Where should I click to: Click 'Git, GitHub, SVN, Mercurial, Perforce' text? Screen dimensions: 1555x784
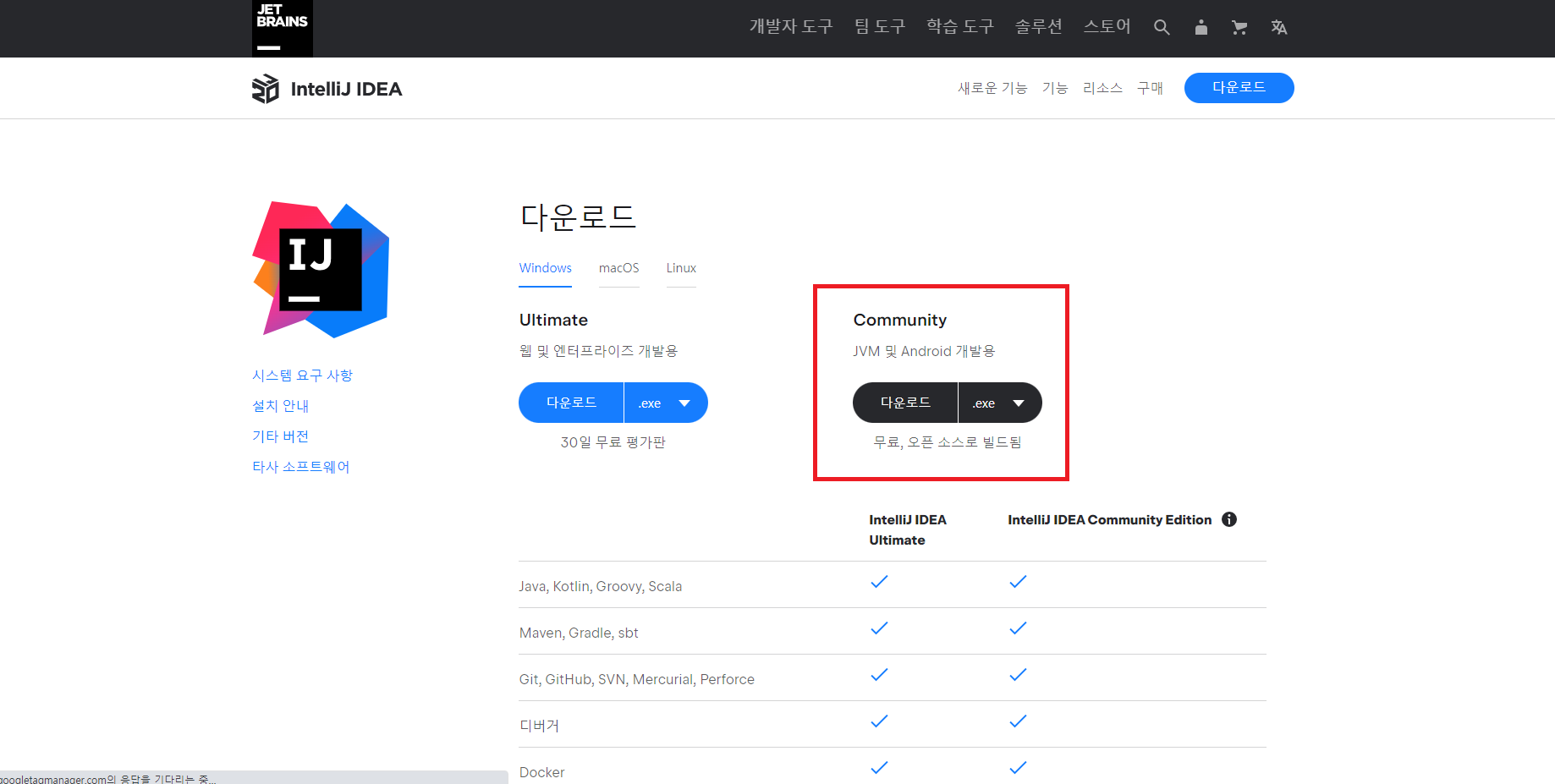[637, 679]
